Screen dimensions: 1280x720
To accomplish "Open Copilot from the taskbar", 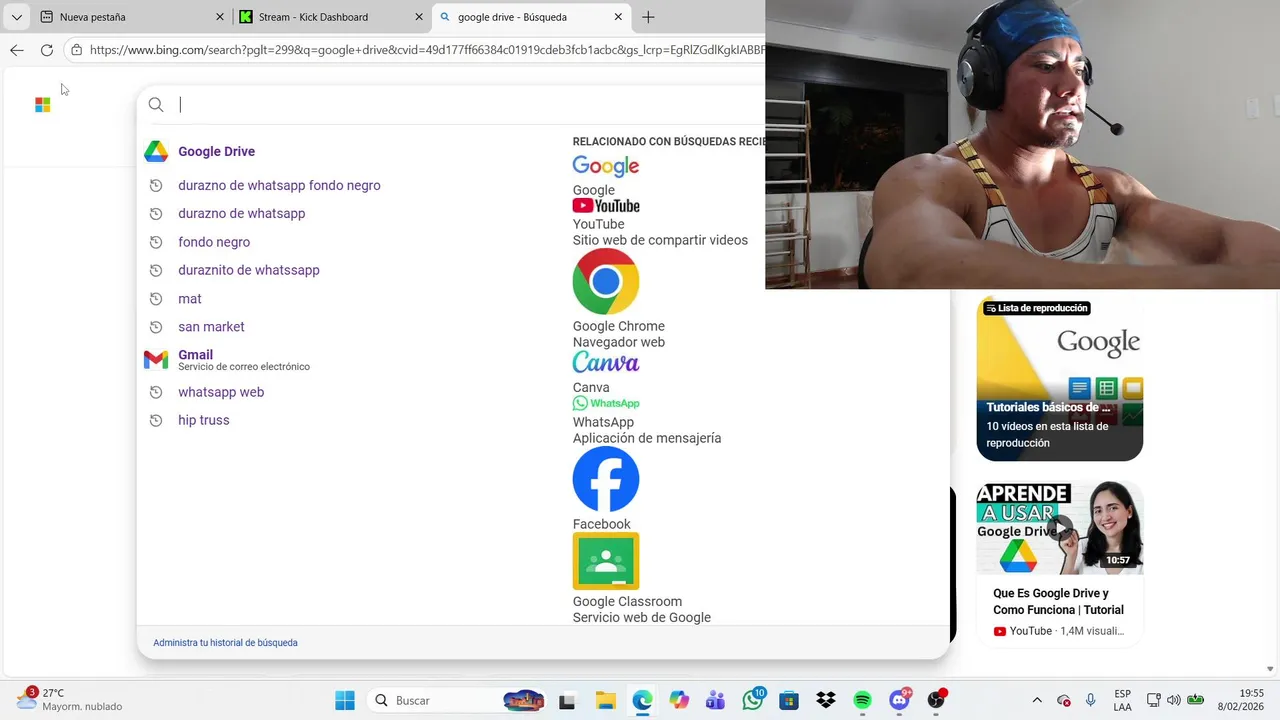I will [x=679, y=700].
